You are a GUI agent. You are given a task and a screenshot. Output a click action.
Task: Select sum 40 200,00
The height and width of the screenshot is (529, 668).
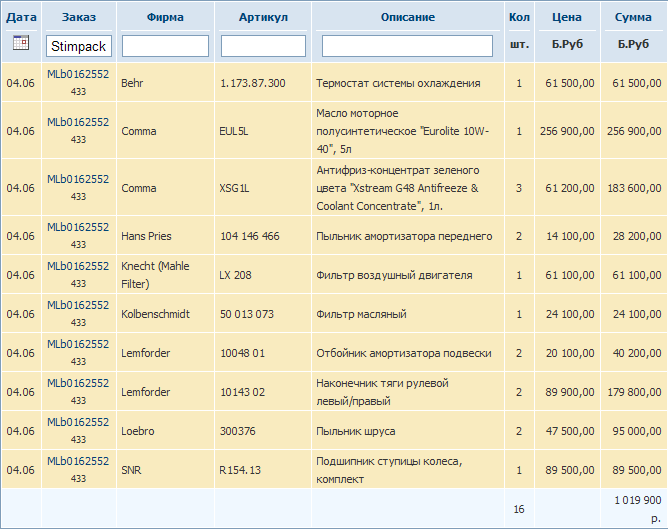[637, 353]
